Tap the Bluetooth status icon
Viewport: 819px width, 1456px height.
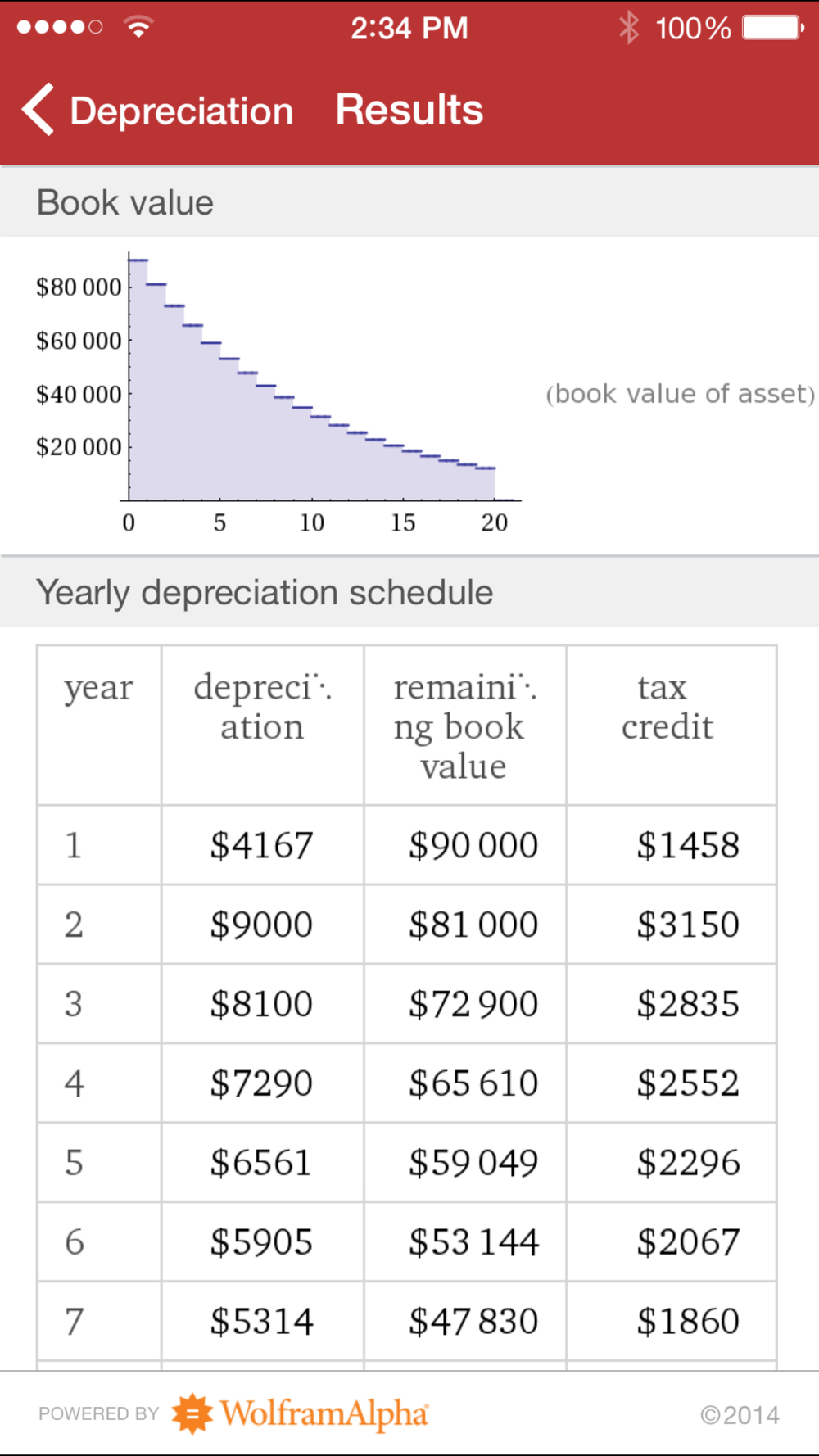628,27
